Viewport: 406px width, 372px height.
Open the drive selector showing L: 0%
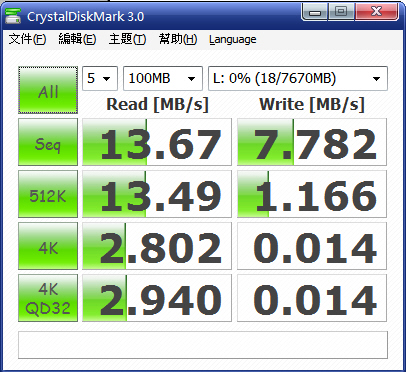pos(298,79)
